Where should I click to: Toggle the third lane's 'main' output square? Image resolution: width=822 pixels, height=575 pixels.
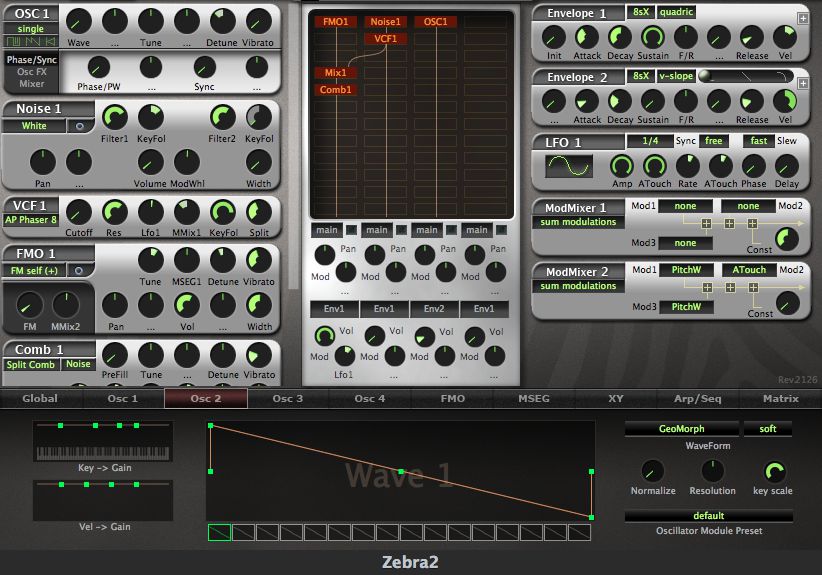451,230
